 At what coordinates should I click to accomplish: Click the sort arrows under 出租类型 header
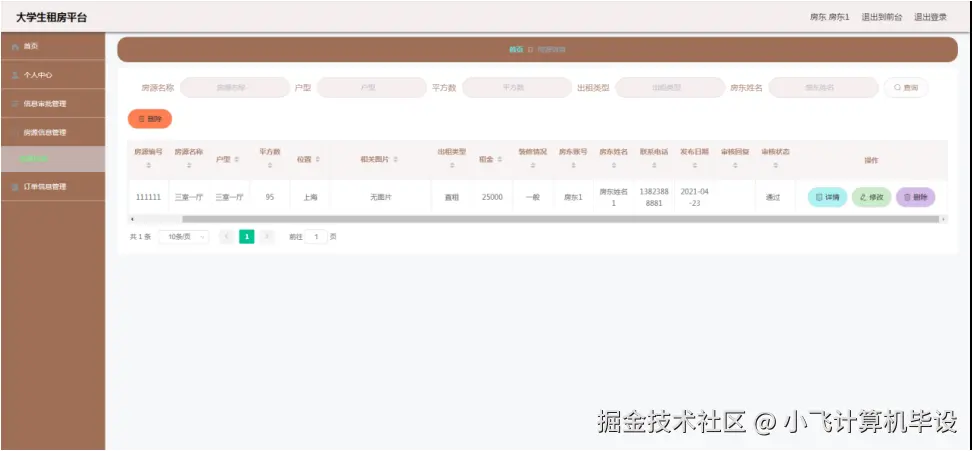tap(452, 166)
